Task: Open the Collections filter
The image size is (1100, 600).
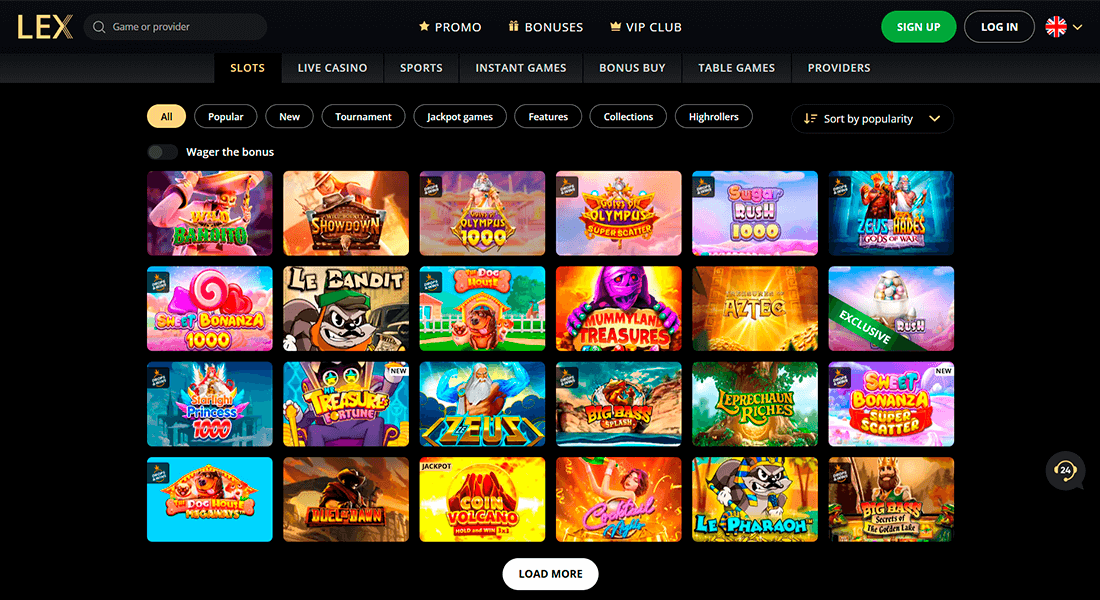Action: point(629,116)
